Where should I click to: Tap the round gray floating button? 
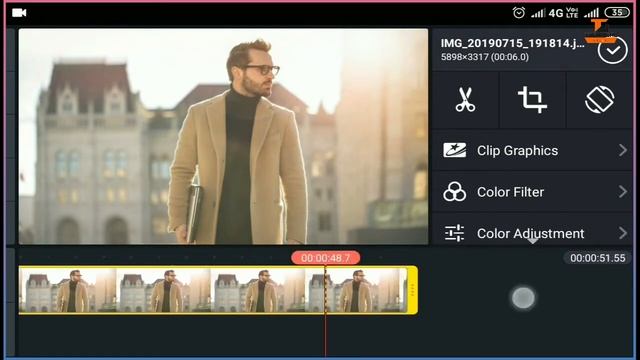pos(523,298)
